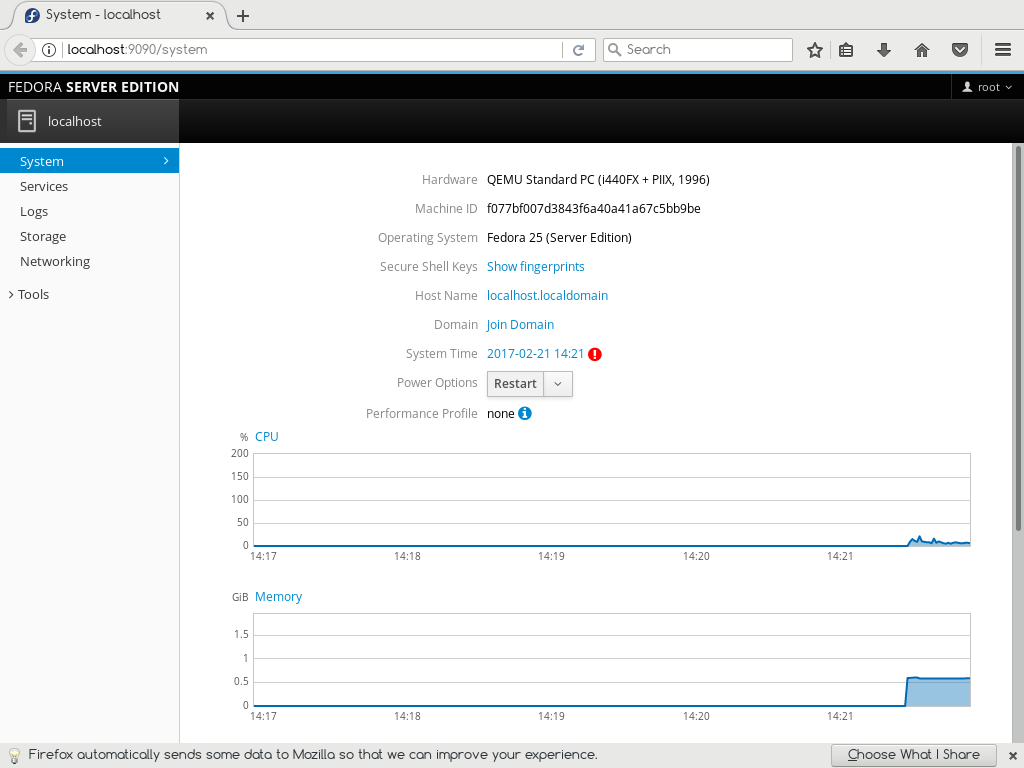1024x768 pixels.
Task: Open Networking in the sidebar
Action: pos(89,261)
